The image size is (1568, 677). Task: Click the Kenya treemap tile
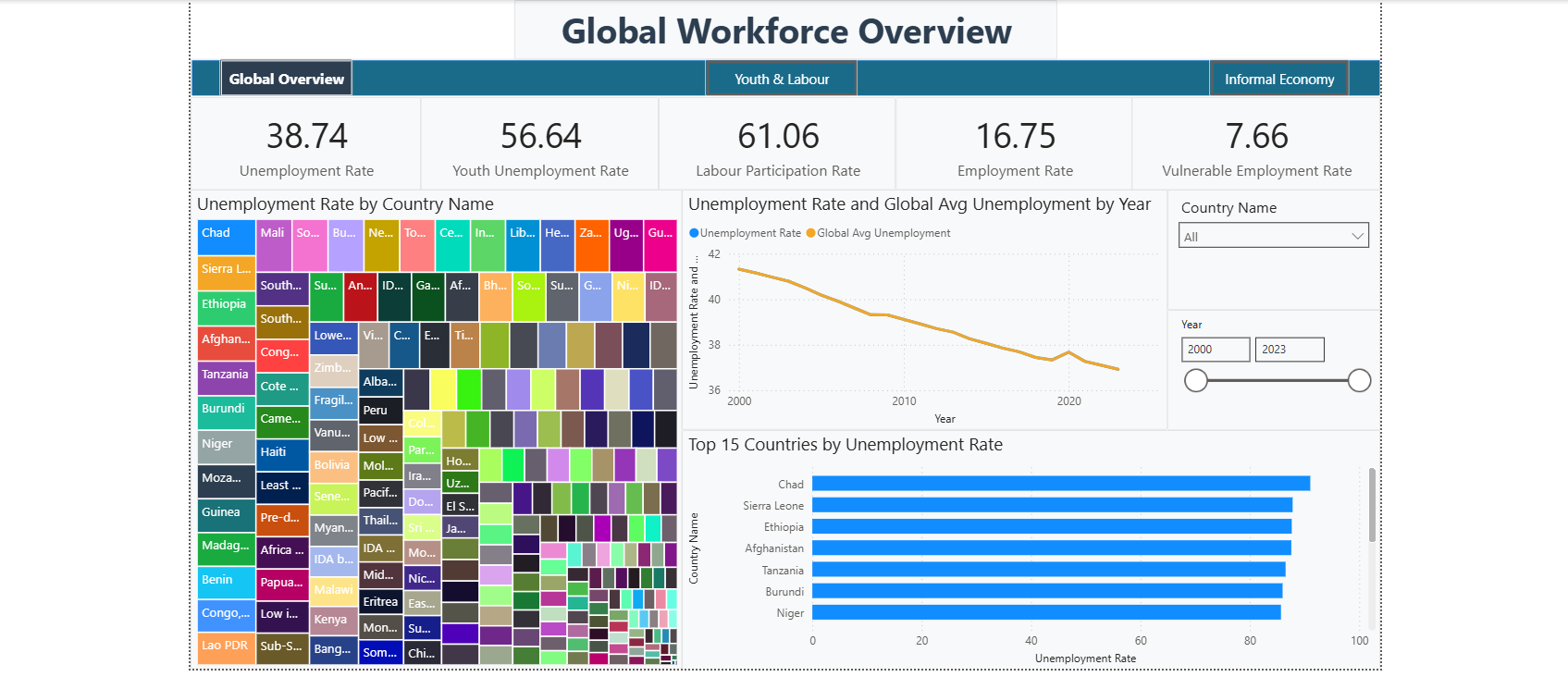(x=334, y=622)
